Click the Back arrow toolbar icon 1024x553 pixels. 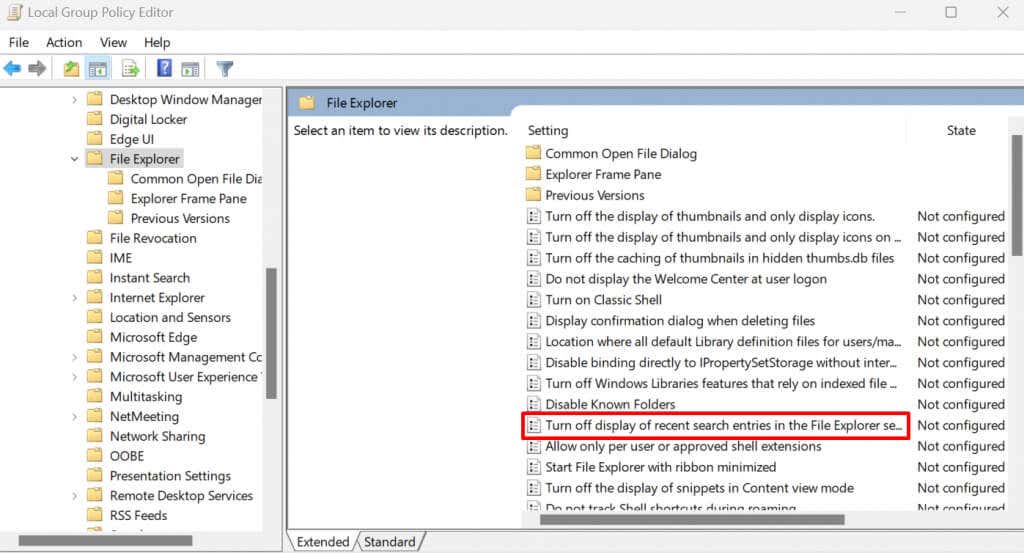(x=12, y=68)
